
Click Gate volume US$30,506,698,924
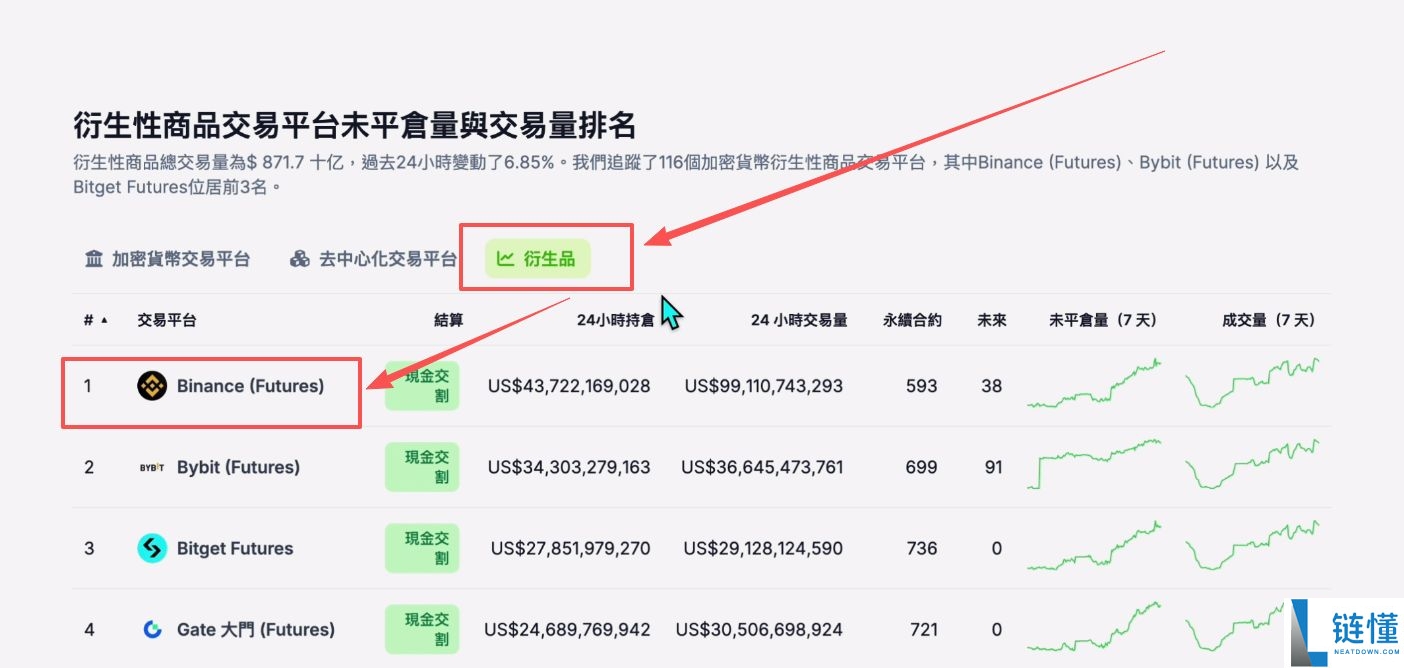point(759,629)
